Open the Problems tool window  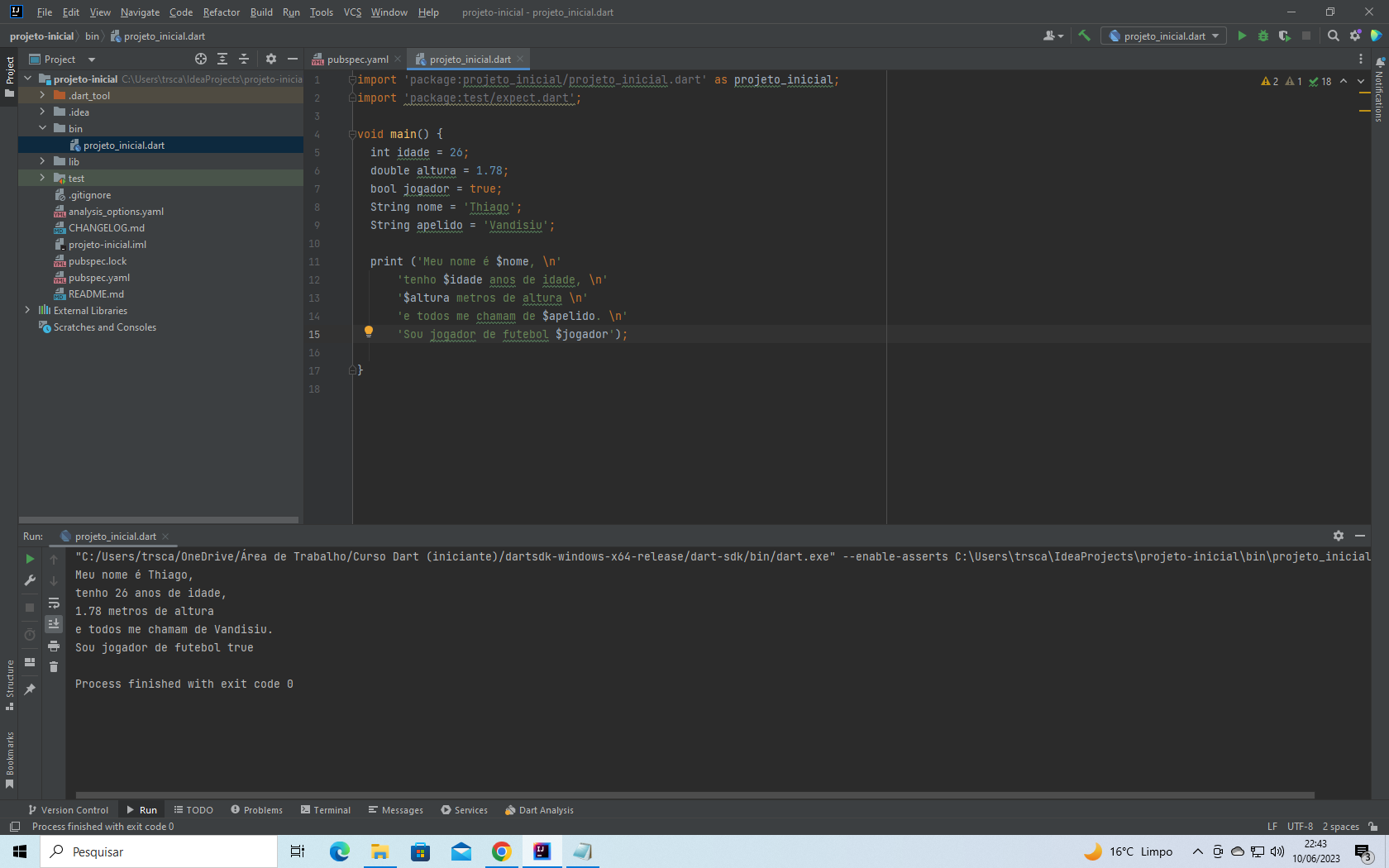pyautogui.click(x=256, y=810)
